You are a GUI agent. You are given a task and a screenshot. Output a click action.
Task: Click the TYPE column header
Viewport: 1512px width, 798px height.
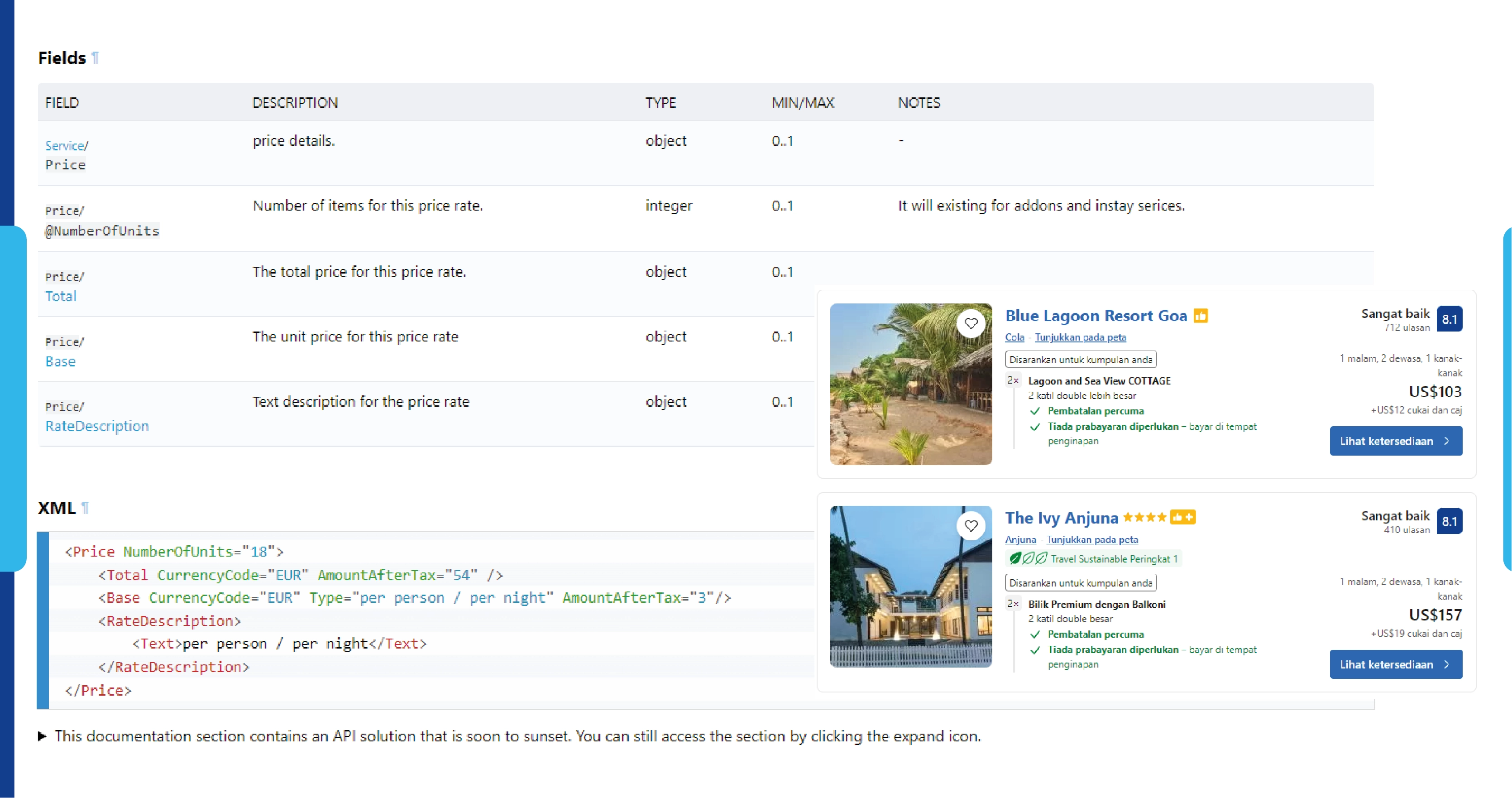[661, 103]
